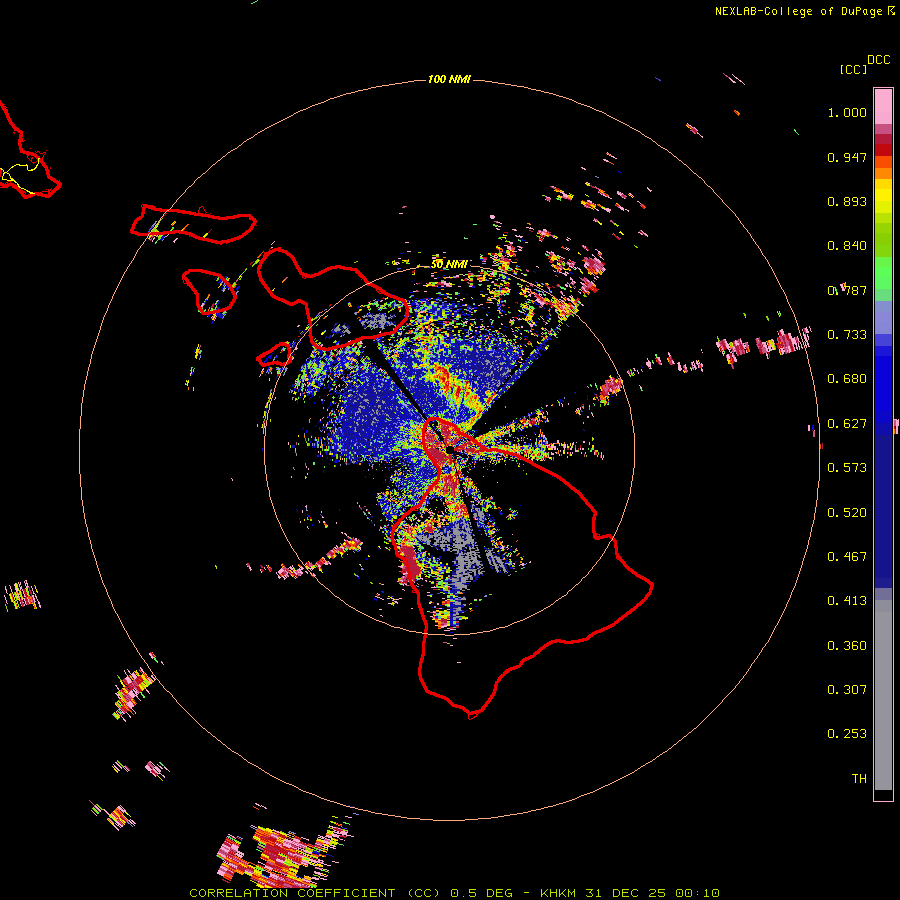Select the 0.573 legend value

[x=847, y=468]
